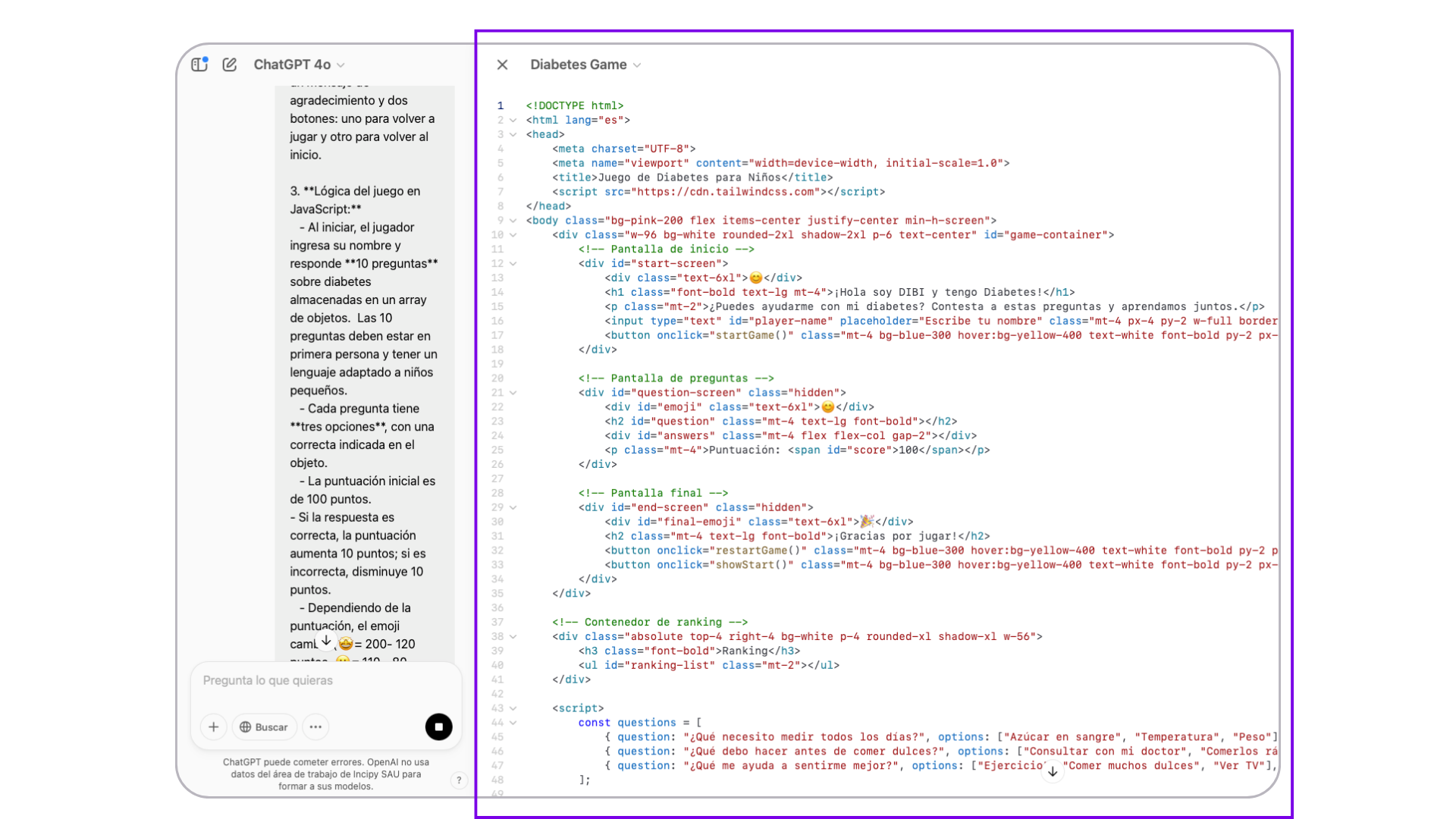Collapse the html tag on line 2
Screen dimensions: 1456x819
[513, 120]
